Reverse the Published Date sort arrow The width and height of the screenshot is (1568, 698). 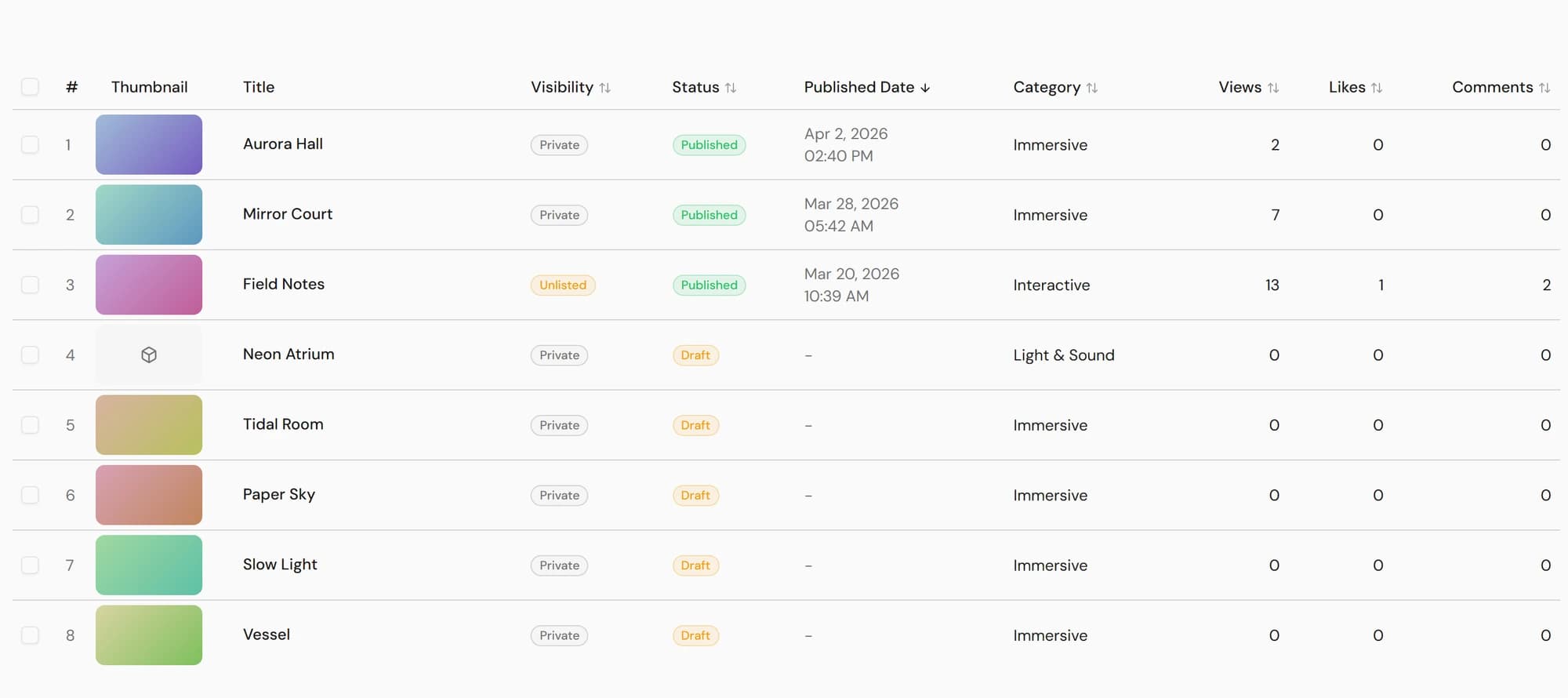pos(925,88)
